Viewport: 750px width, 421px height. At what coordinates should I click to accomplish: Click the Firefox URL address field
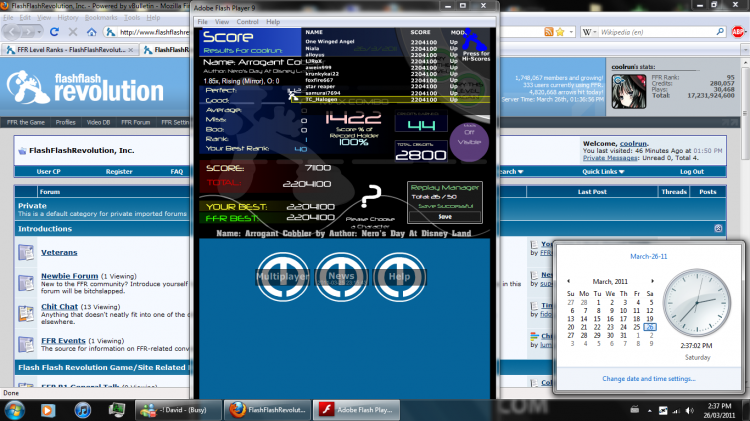154,32
